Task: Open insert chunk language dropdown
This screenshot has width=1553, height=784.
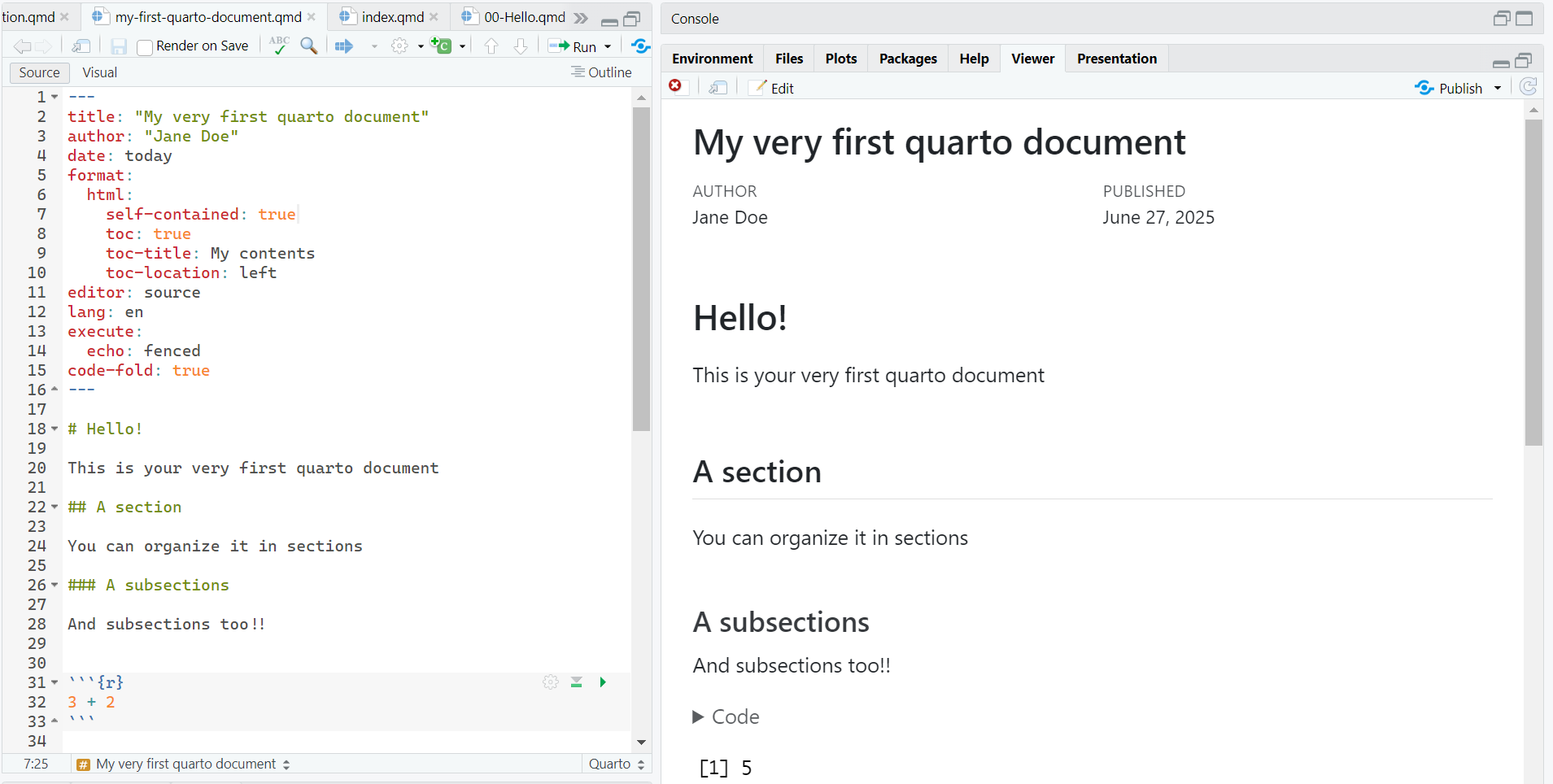Action: (462, 46)
